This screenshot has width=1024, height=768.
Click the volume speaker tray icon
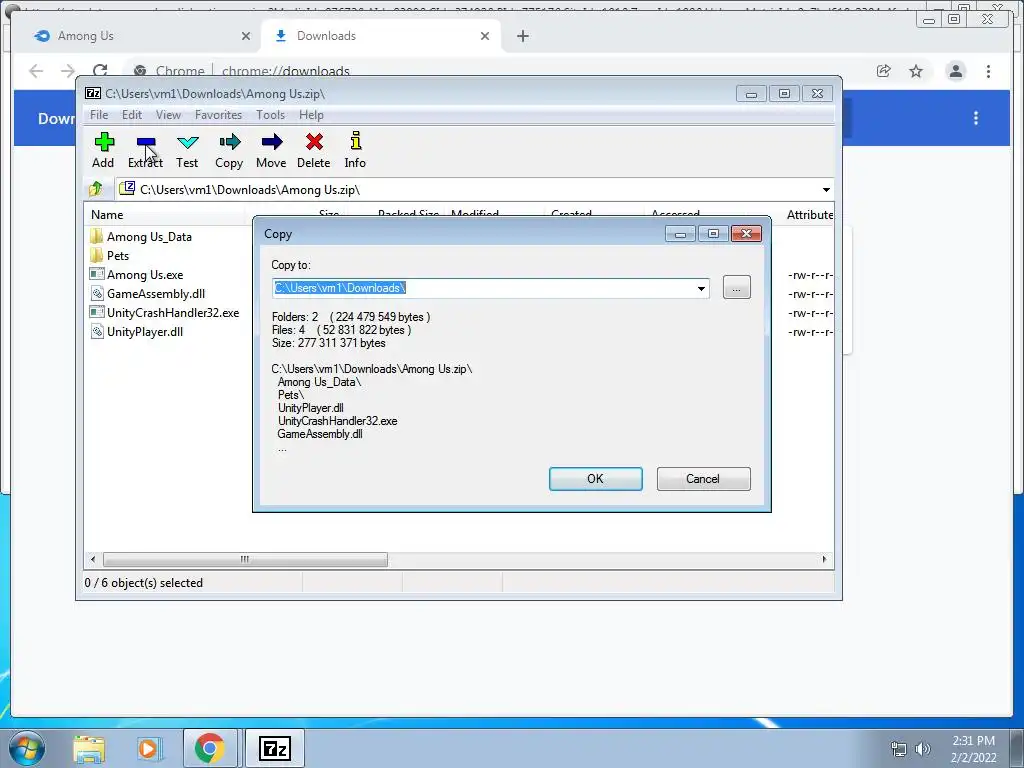coord(923,749)
